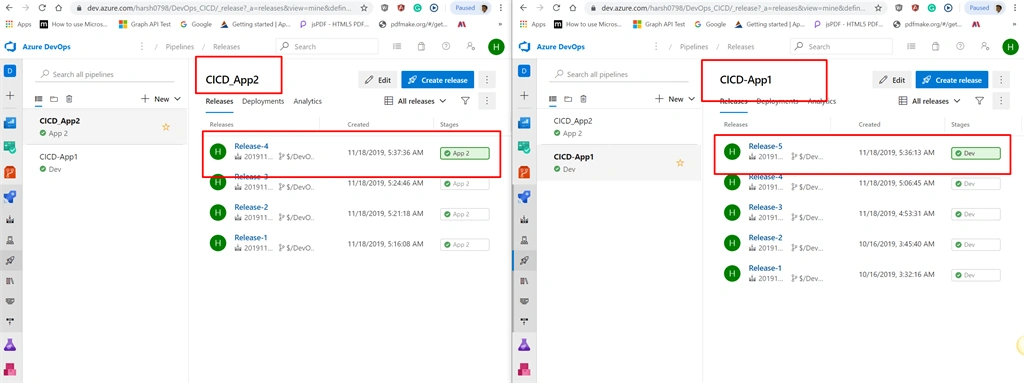Screen dimensions: 1024x383
Task: Open Releases rocket icon in CICD_App2 window sidebar
Action: [x=10, y=260]
